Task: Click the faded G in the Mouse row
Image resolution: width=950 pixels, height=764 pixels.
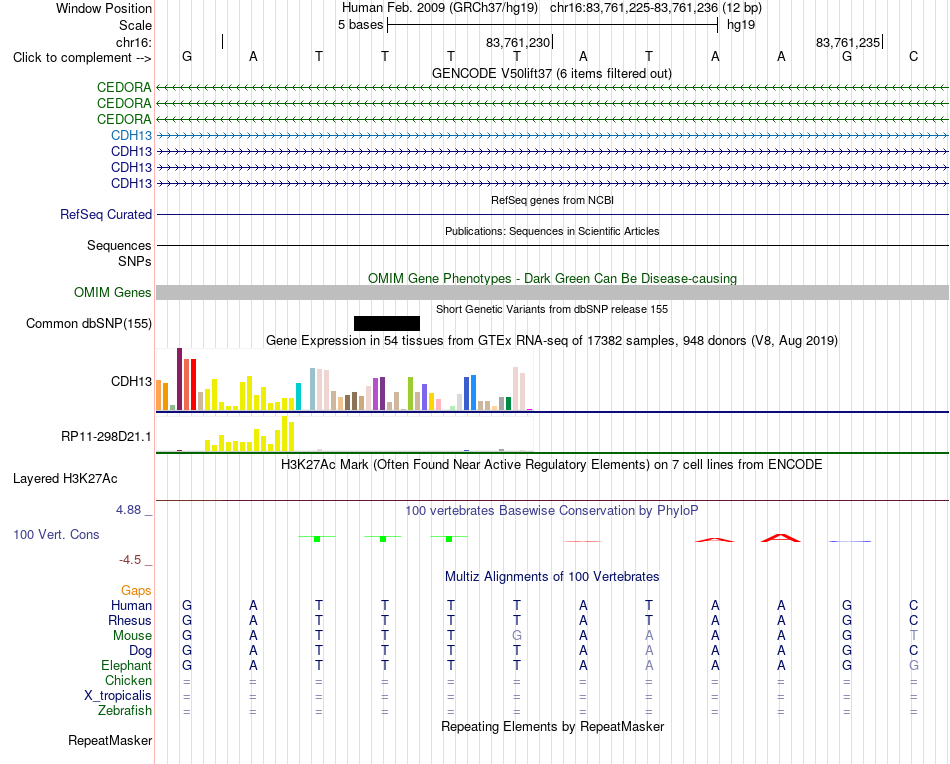Action: [517, 636]
